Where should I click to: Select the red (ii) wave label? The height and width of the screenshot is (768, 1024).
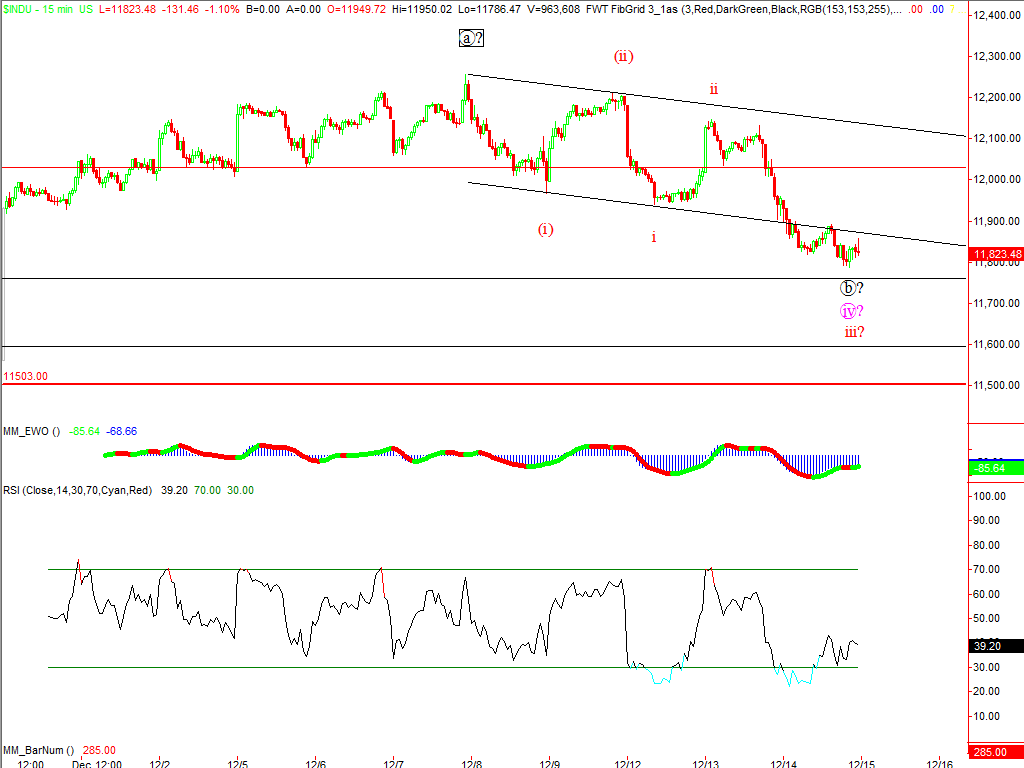(x=623, y=56)
